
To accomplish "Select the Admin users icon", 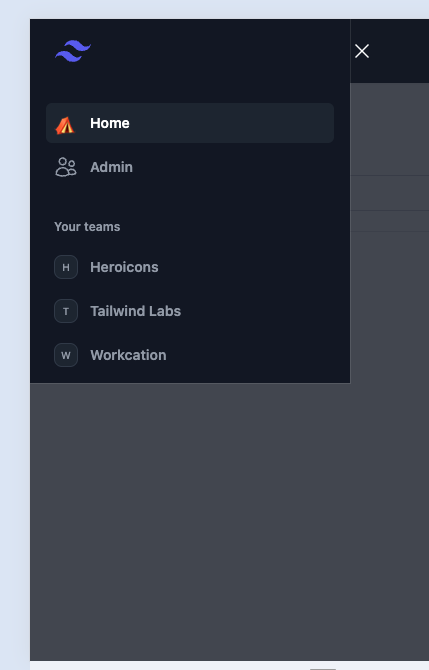I will click(66, 167).
